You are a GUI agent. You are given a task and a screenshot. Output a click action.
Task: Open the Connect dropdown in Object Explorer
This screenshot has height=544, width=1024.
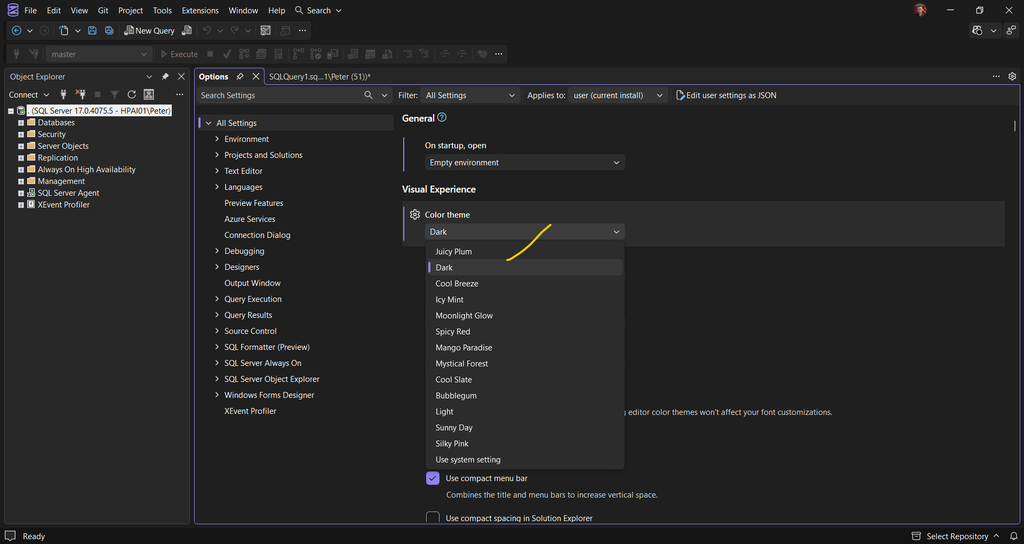29,95
